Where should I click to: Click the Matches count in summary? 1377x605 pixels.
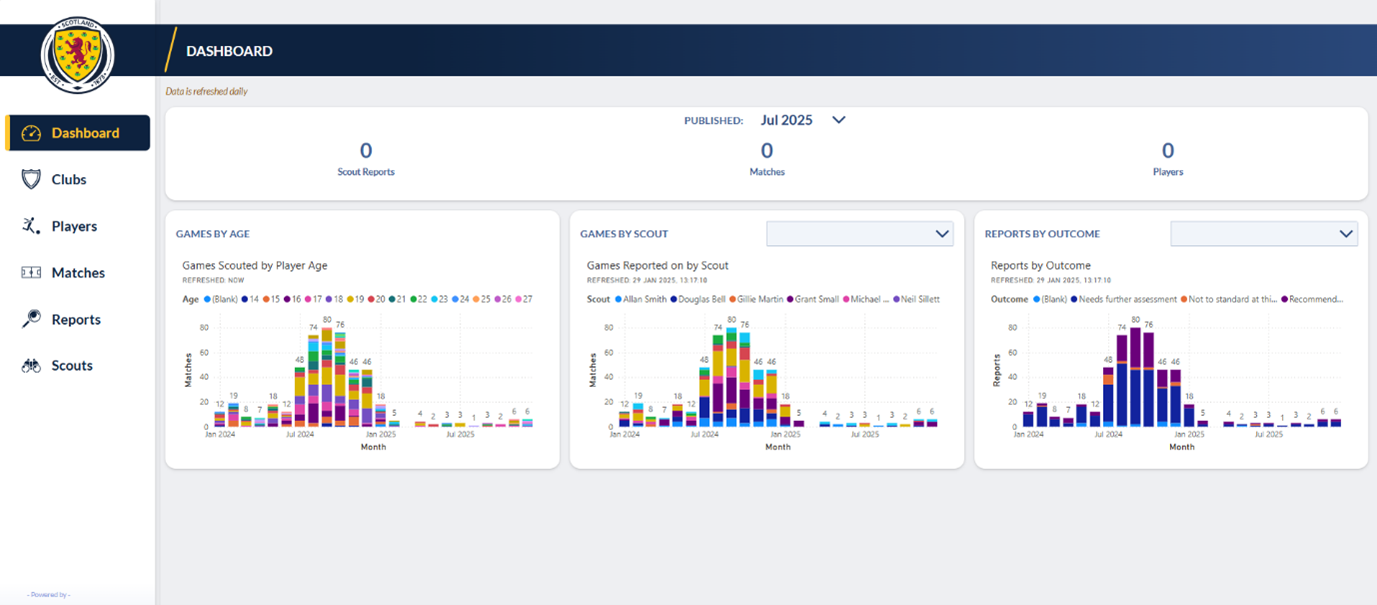[767, 151]
